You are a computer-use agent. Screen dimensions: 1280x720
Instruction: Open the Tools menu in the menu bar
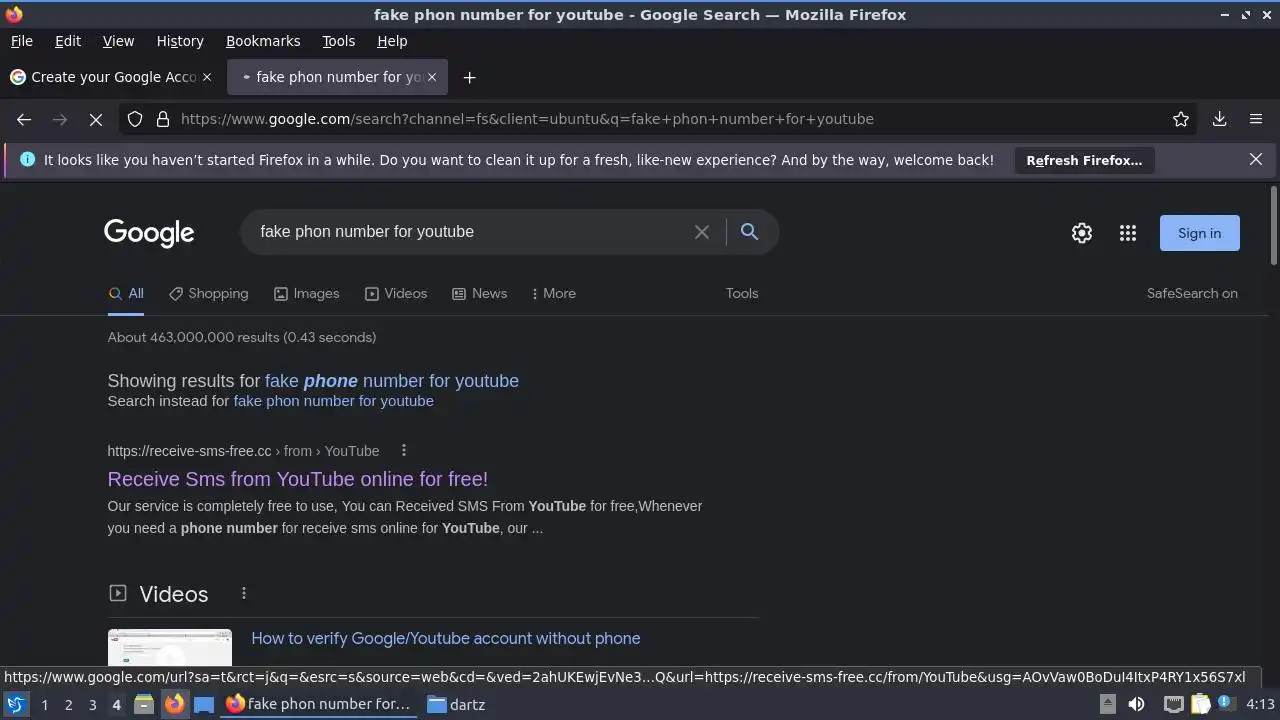coord(338,41)
